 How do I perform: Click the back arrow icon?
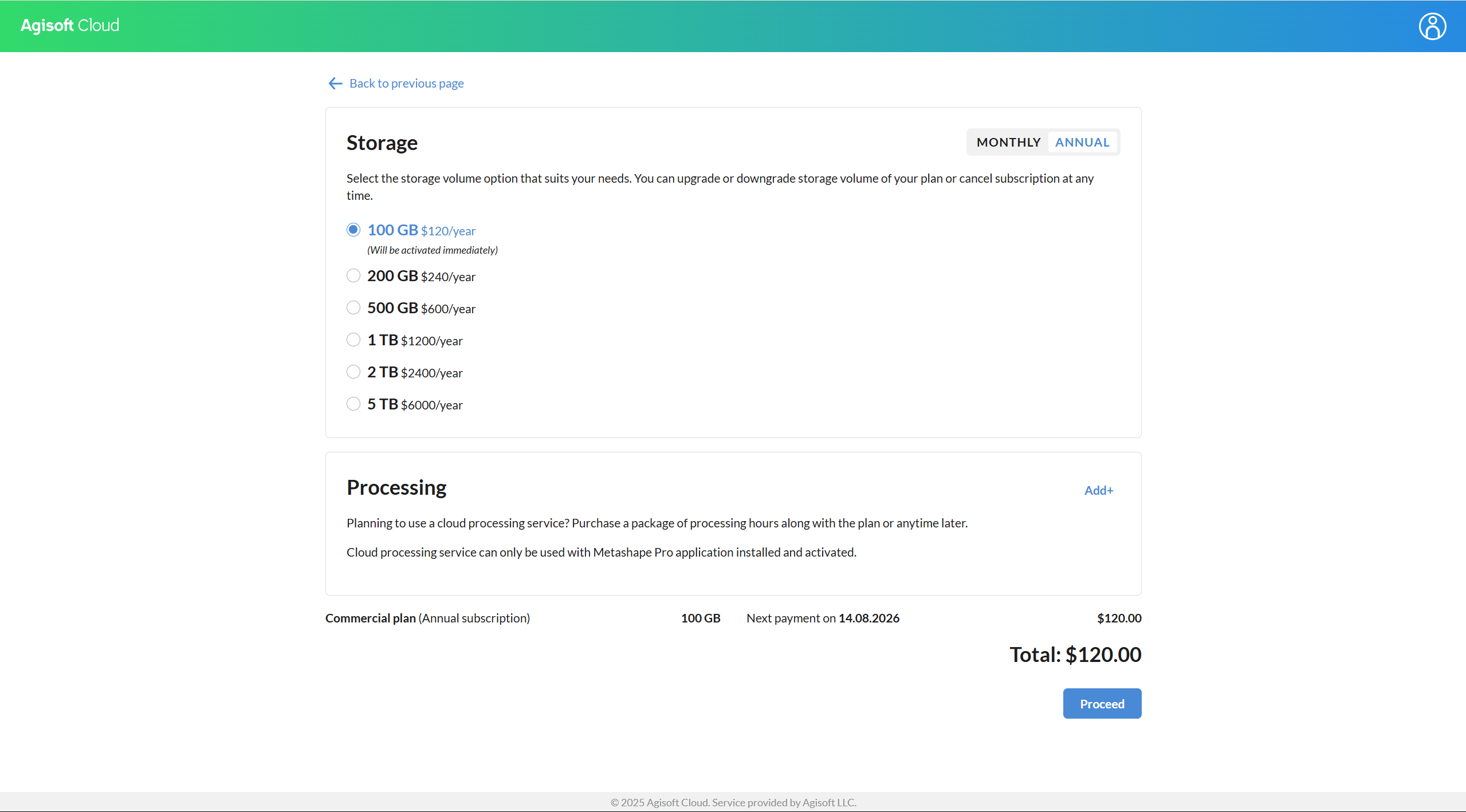pos(335,84)
